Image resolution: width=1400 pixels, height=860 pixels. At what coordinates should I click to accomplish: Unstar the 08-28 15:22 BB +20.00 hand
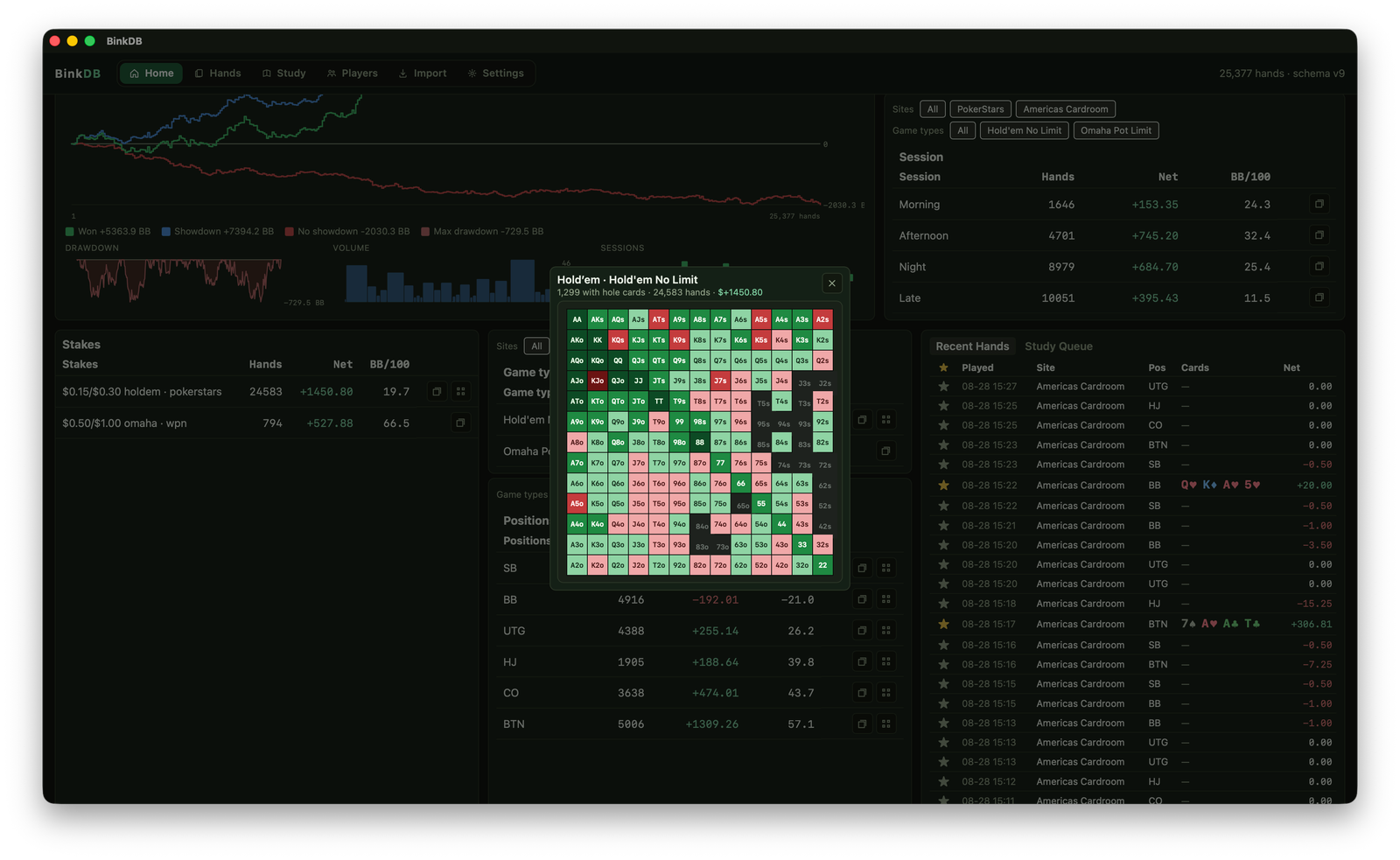click(943, 485)
